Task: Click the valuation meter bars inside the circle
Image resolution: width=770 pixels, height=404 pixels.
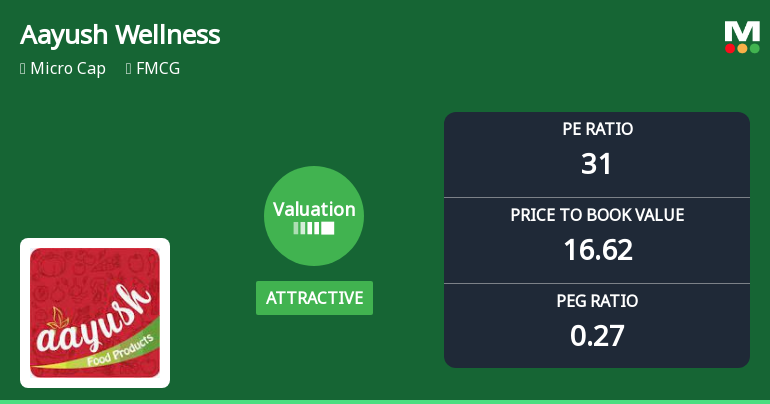Action: point(314,229)
